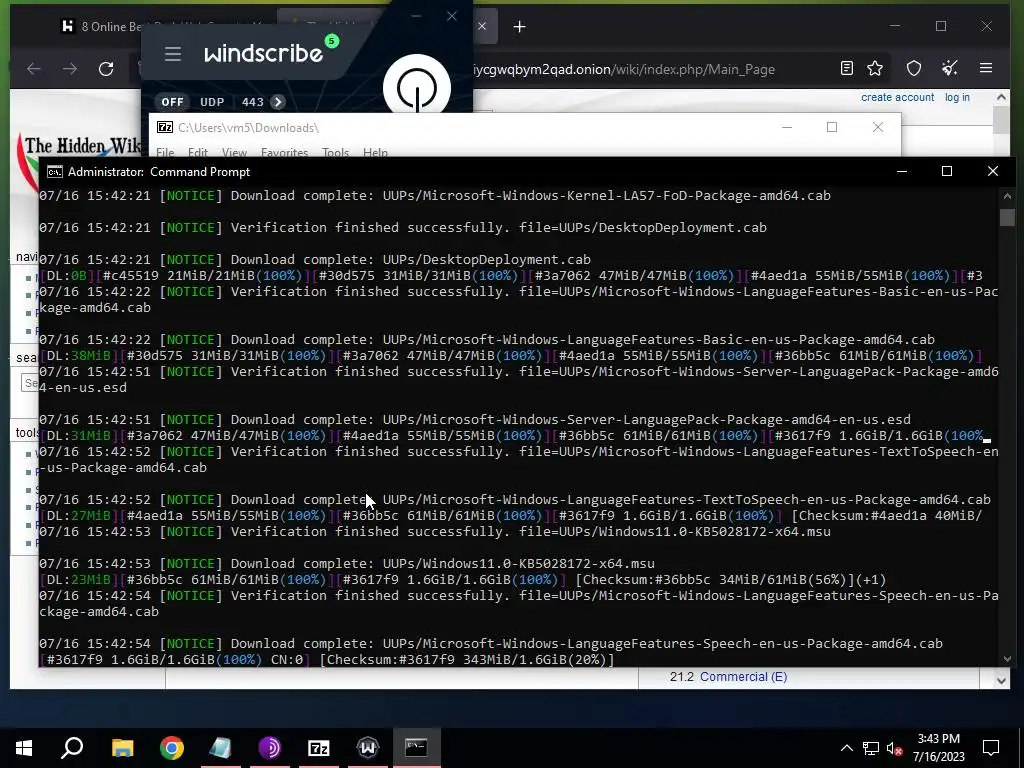Open the 7-Zip Tools menu
This screenshot has height=768, width=1024.
click(x=335, y=152)
